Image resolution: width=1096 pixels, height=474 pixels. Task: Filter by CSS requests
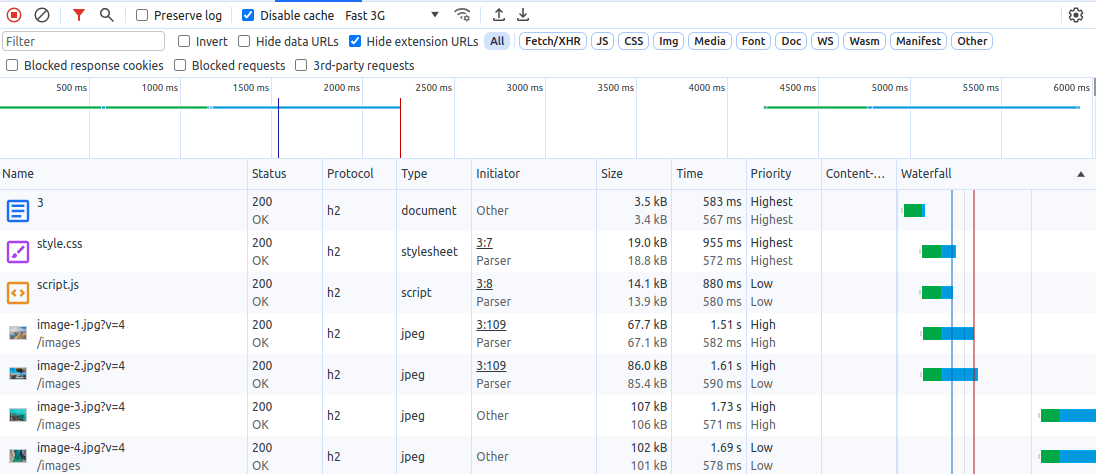click(633, 41)
